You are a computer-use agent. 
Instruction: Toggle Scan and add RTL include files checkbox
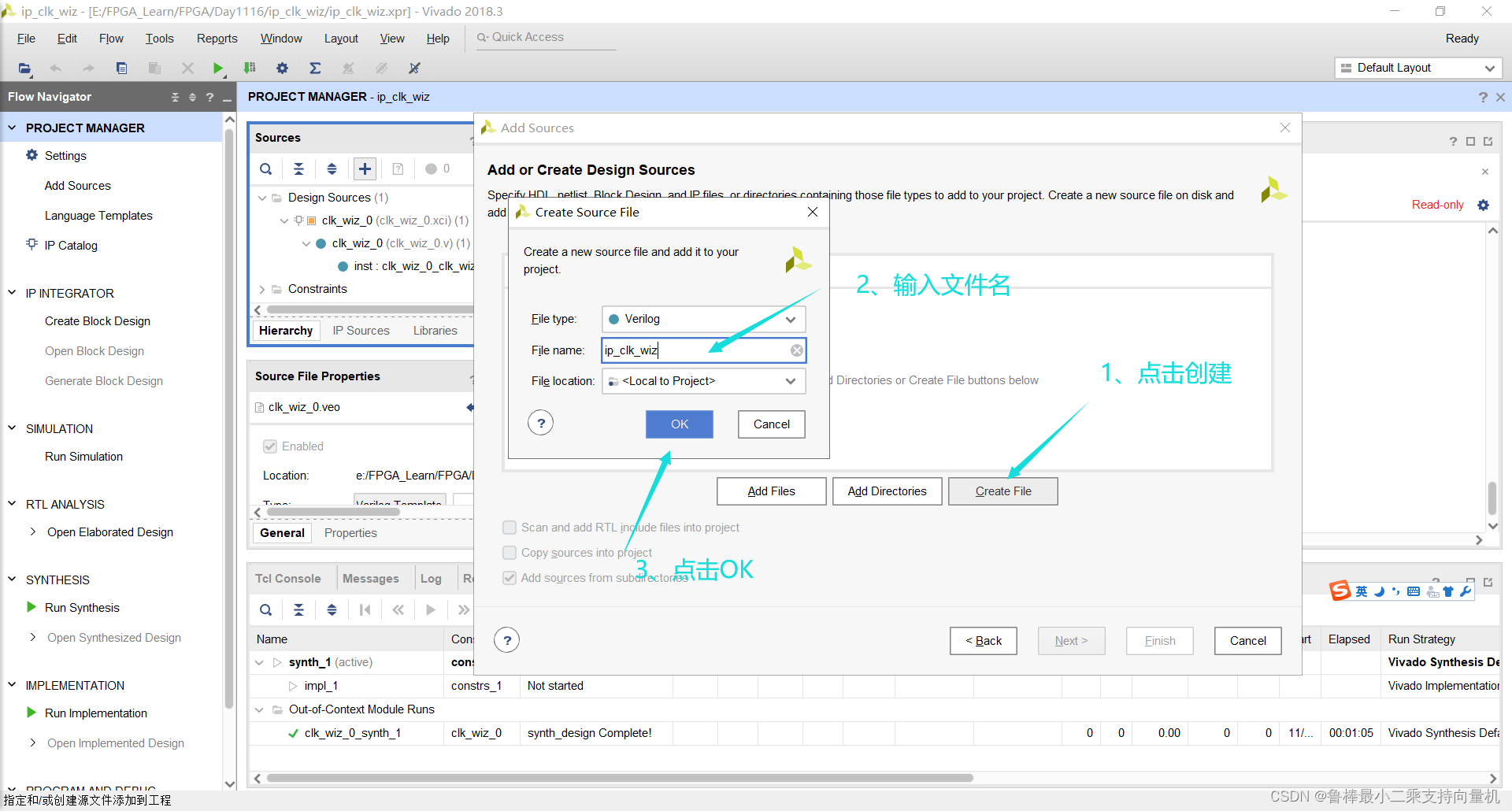point(510,528)
